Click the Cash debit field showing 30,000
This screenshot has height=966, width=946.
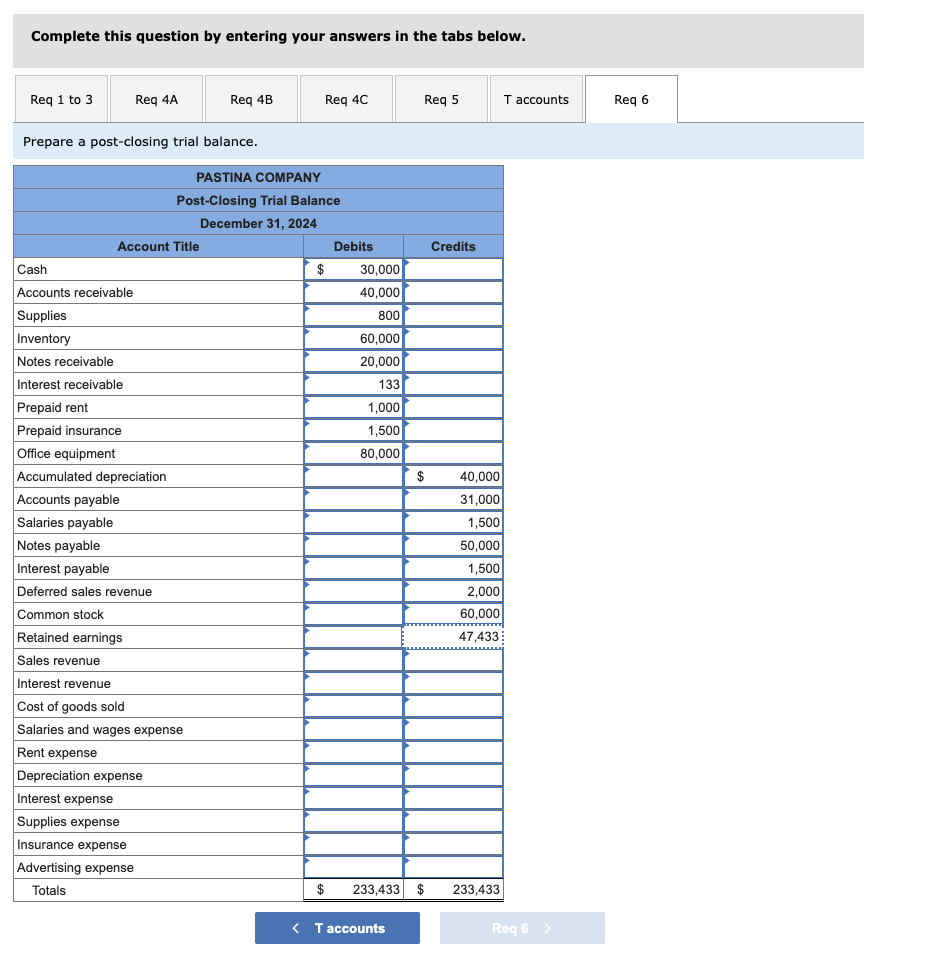(354, 269)
